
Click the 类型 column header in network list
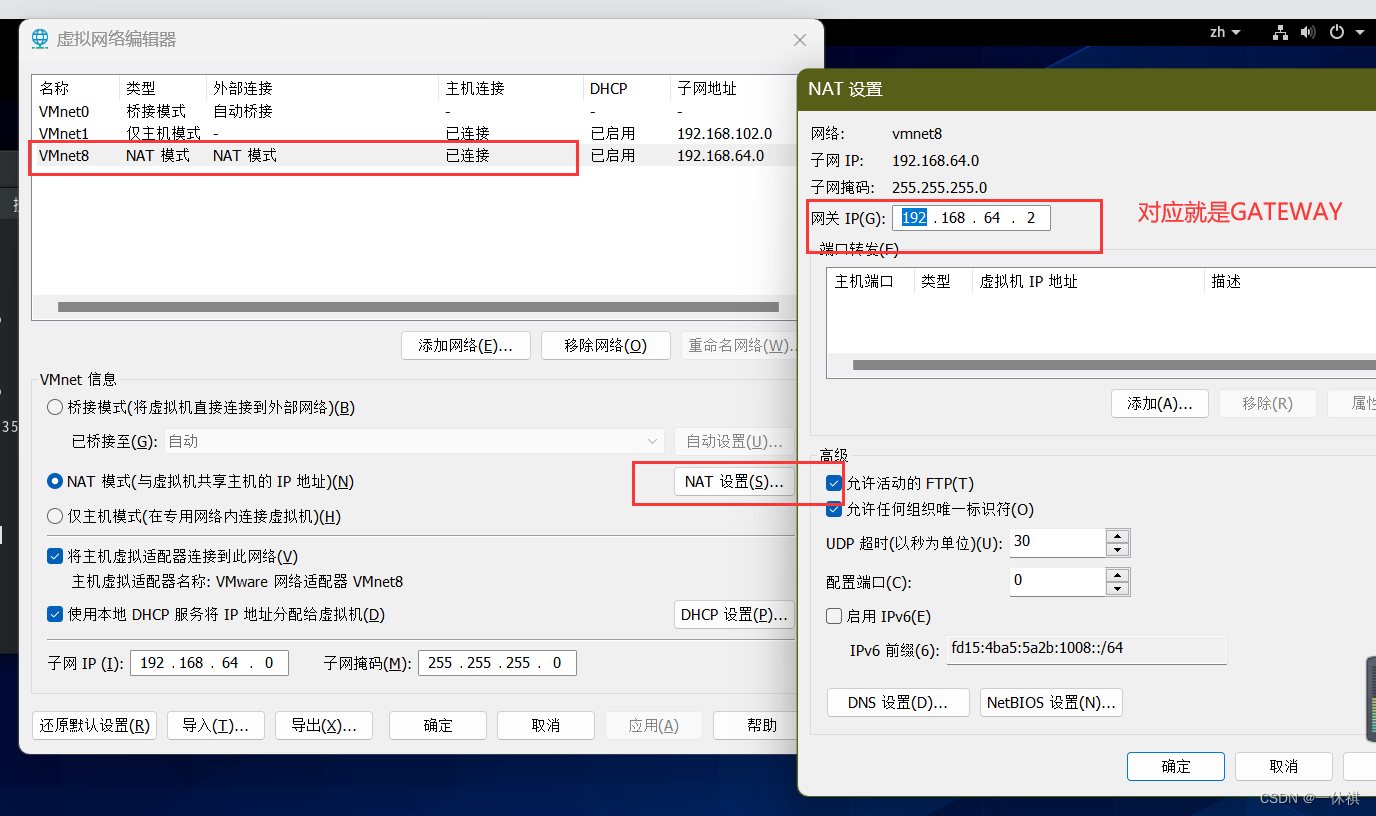coord(163,88)
